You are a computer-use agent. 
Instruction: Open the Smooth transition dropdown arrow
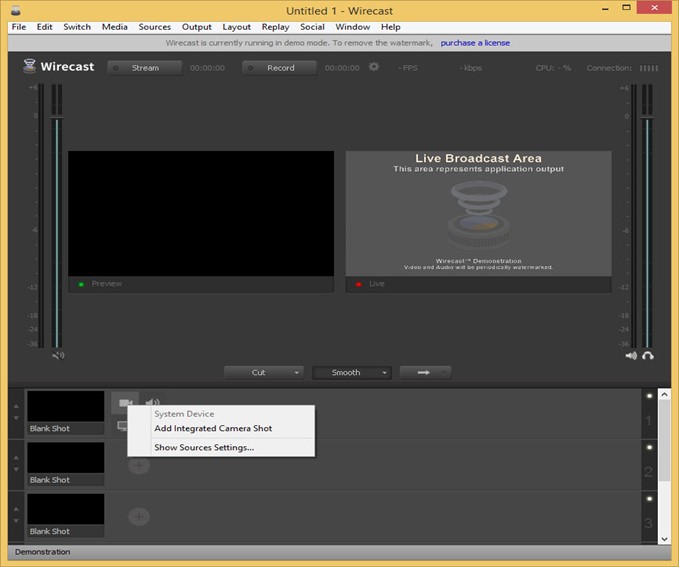point(385,373)
